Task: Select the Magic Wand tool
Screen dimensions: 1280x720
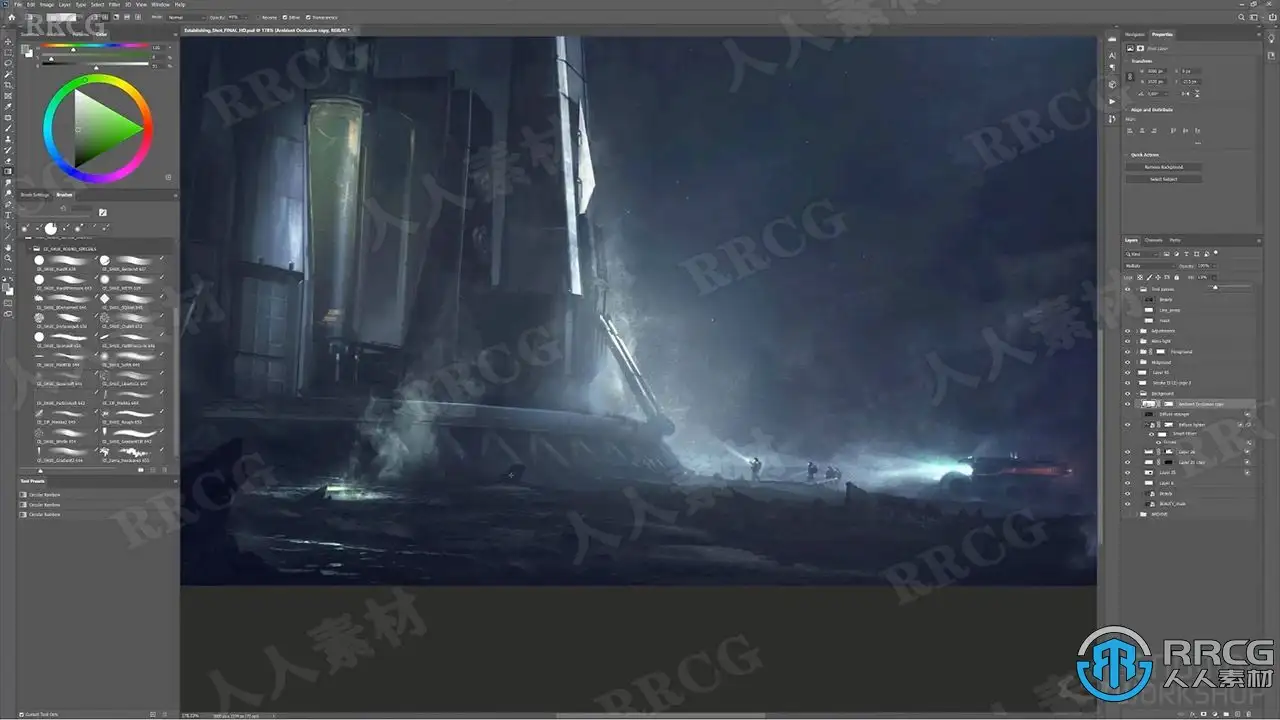Action: [9, 74]
